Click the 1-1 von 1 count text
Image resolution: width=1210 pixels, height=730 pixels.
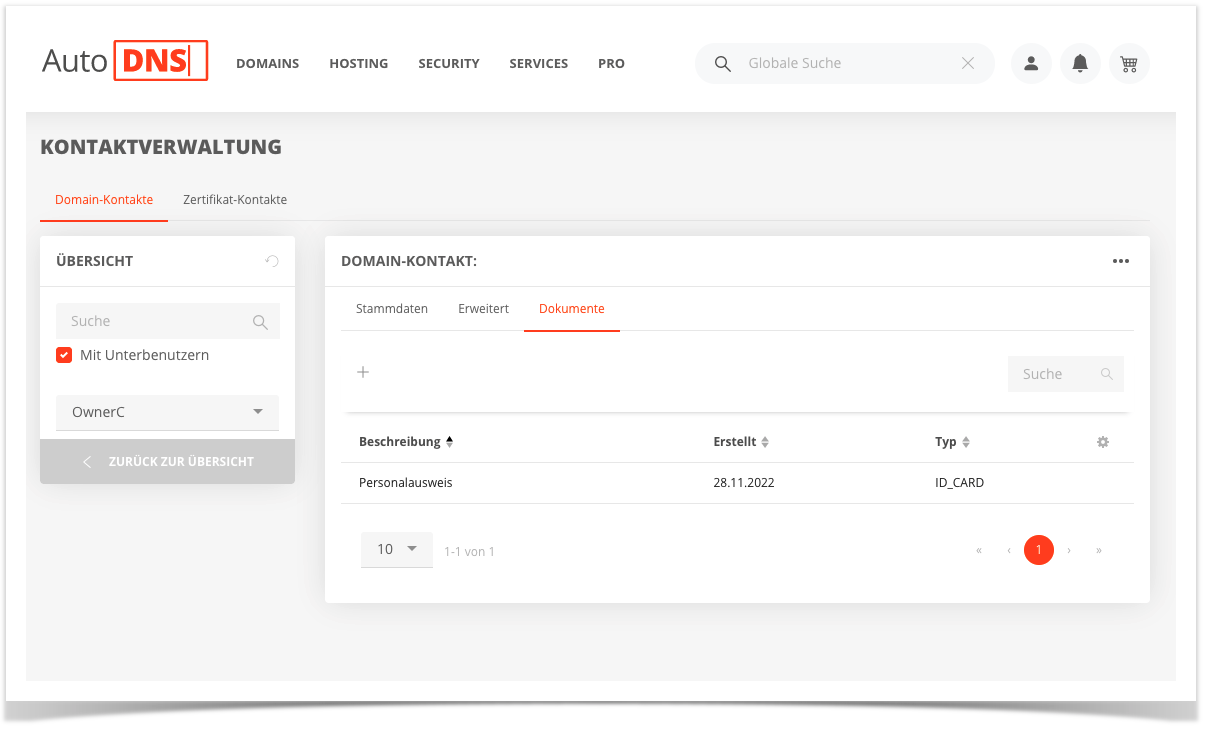(x=470, y=552)
